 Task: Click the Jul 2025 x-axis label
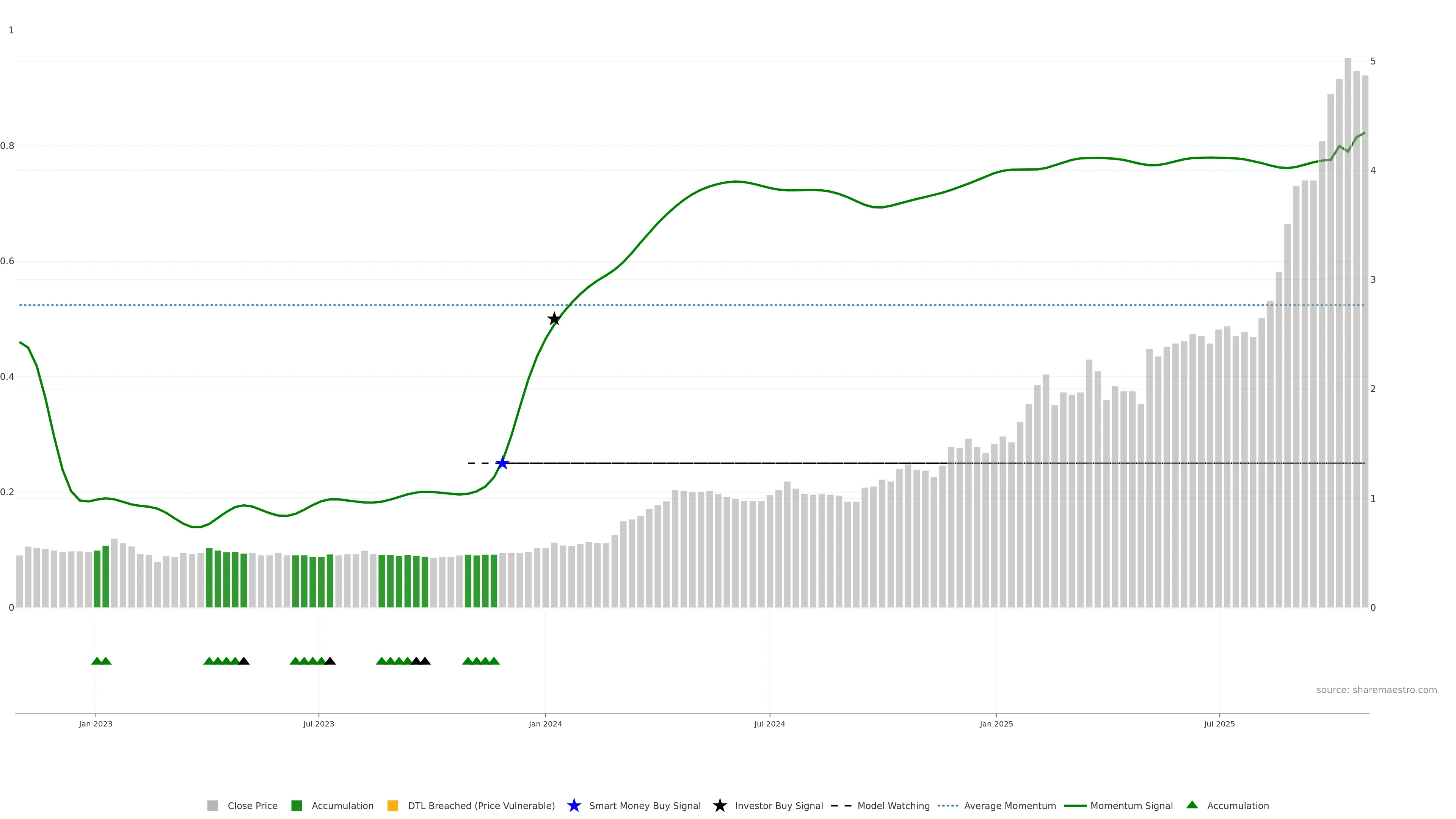pyautogui.click(x=1219, y=724)
